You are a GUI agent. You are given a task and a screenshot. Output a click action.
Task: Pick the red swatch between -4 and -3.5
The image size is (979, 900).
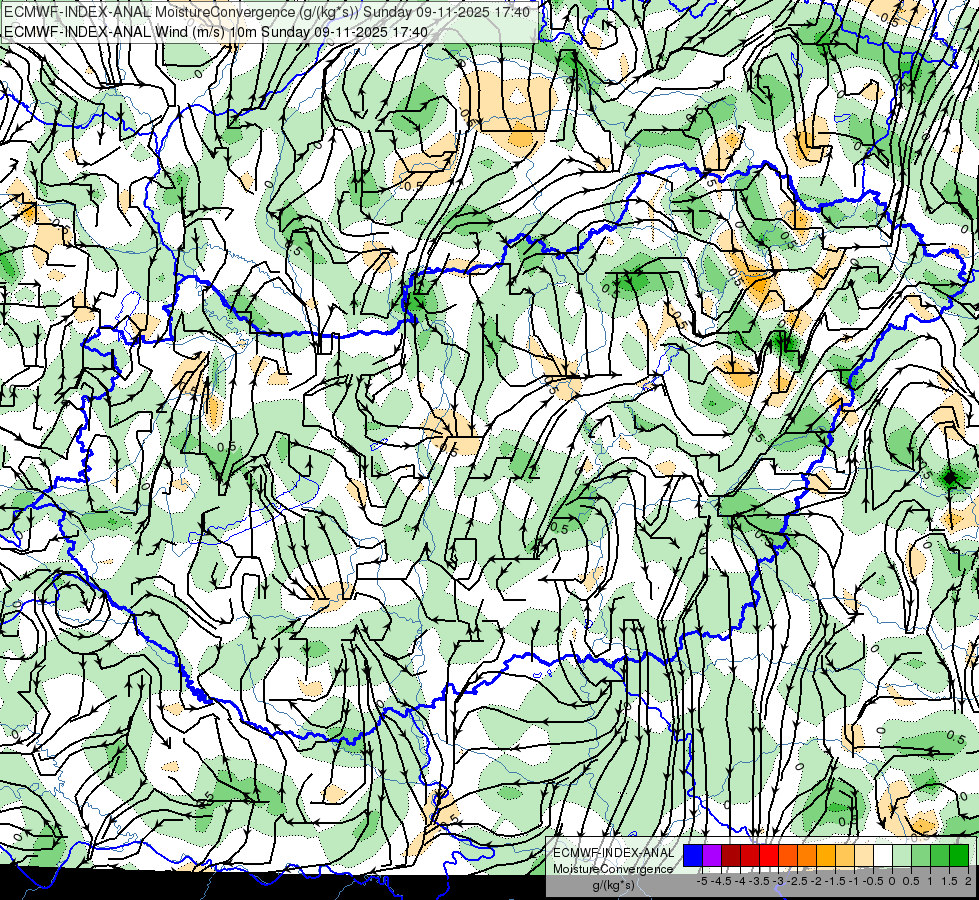(750, 855)
